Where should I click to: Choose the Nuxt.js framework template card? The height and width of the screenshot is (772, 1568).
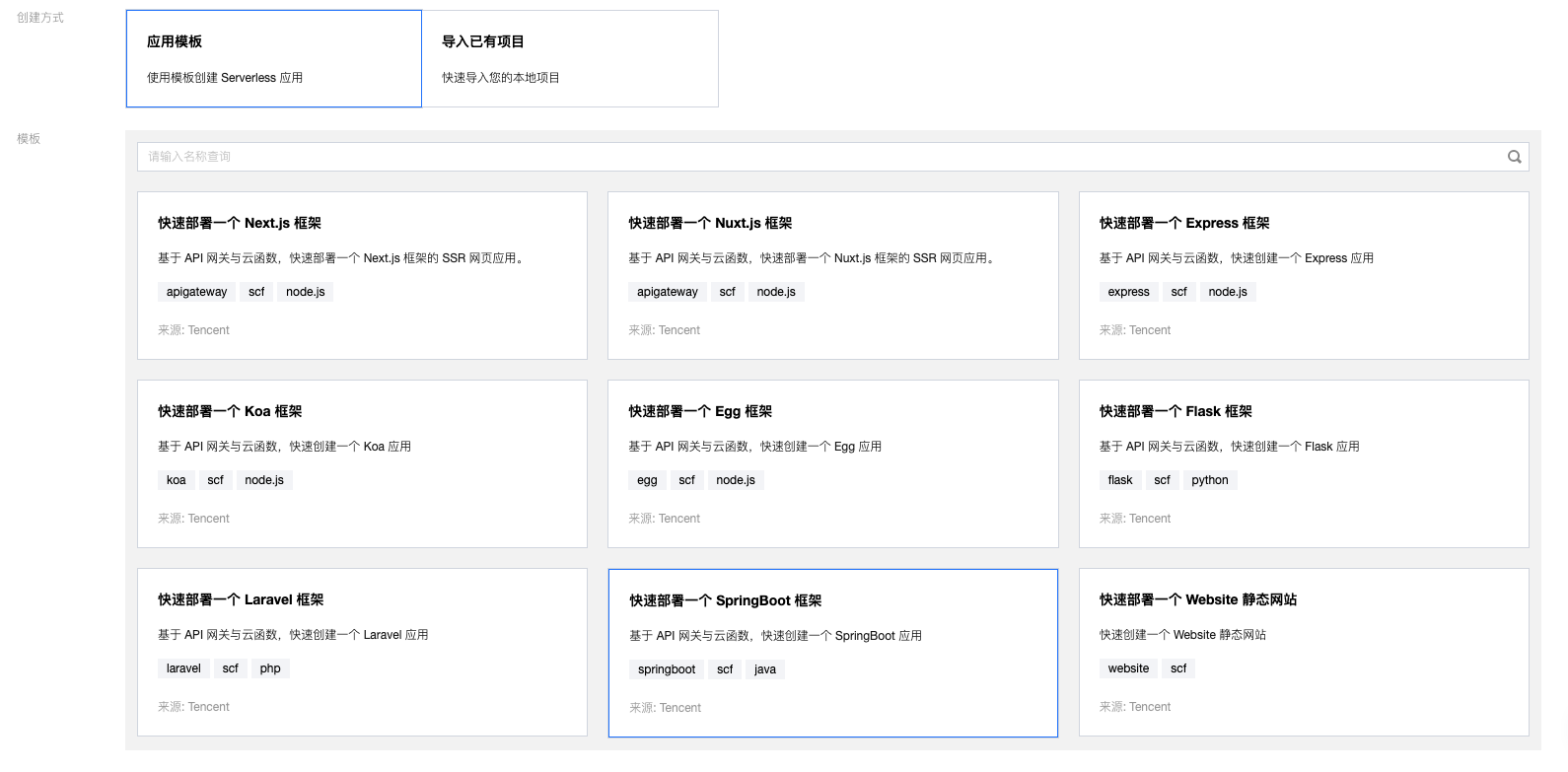coord(832,275)
